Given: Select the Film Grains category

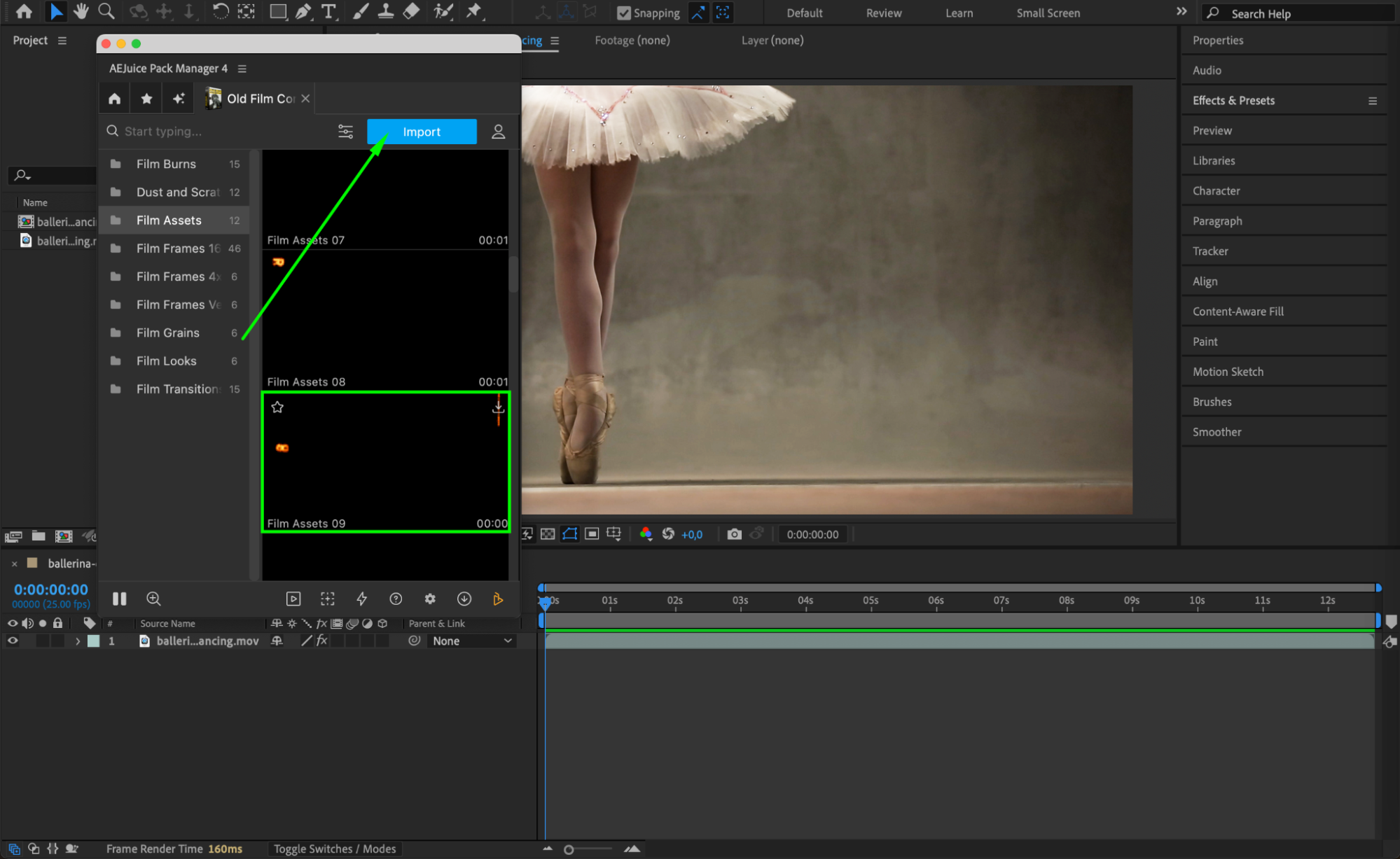Looking at the screenshot, I should (x=168, y=333).
